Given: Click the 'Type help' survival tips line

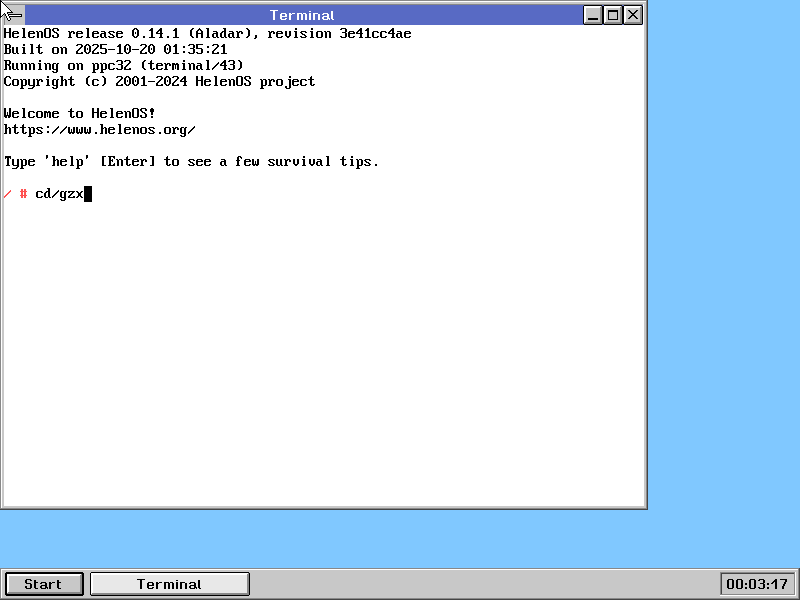Looking at the screenshot, I should 191,162.
